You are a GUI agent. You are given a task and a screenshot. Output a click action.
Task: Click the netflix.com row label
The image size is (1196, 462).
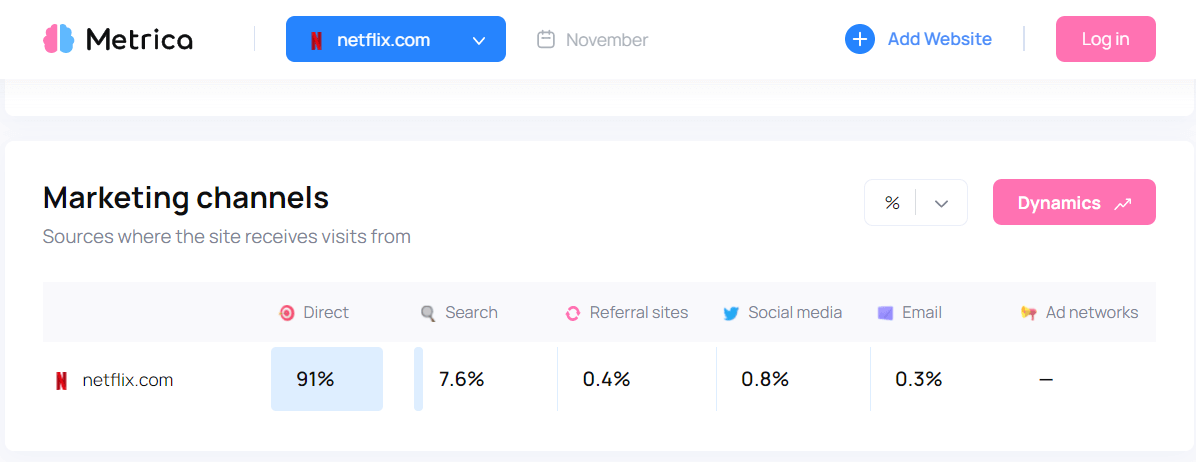[x=128, y=380]
